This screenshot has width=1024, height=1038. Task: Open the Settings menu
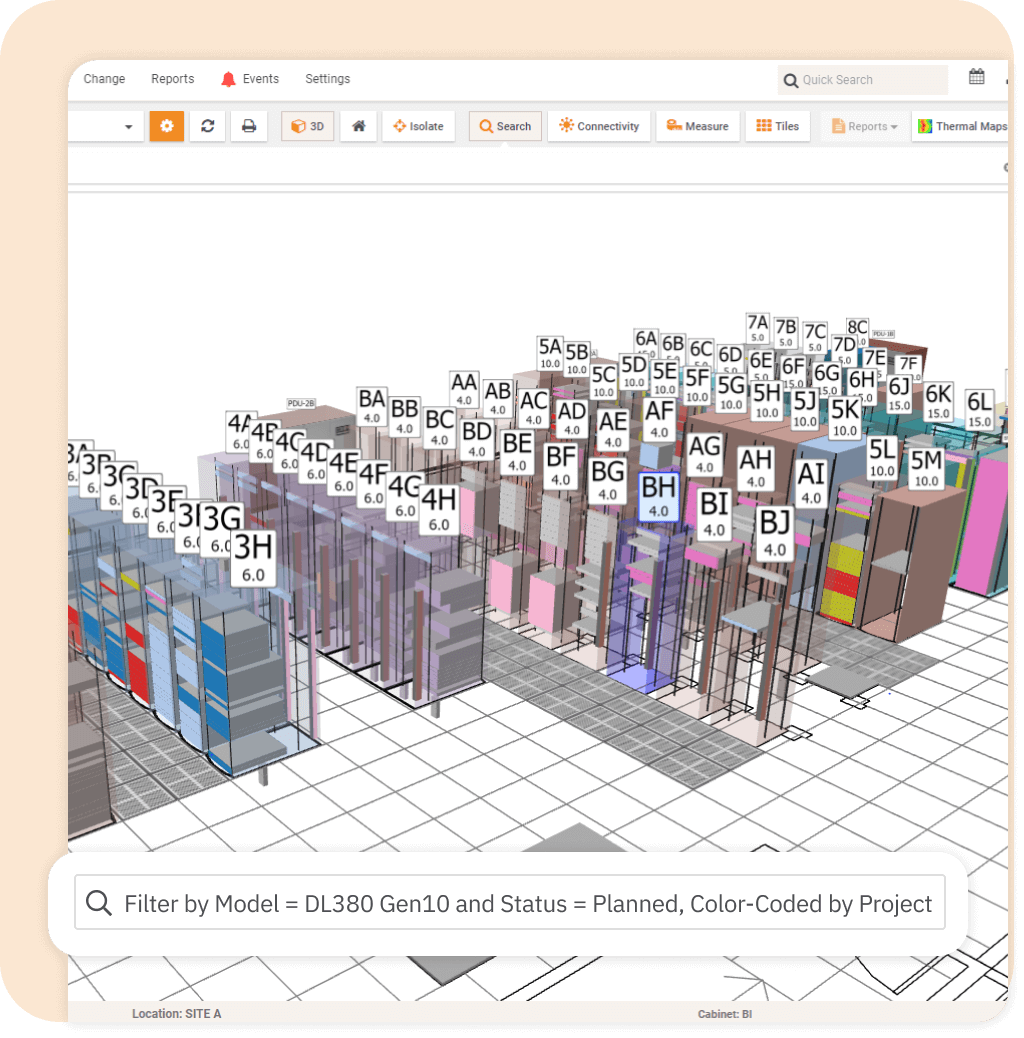tap(327, 79)
